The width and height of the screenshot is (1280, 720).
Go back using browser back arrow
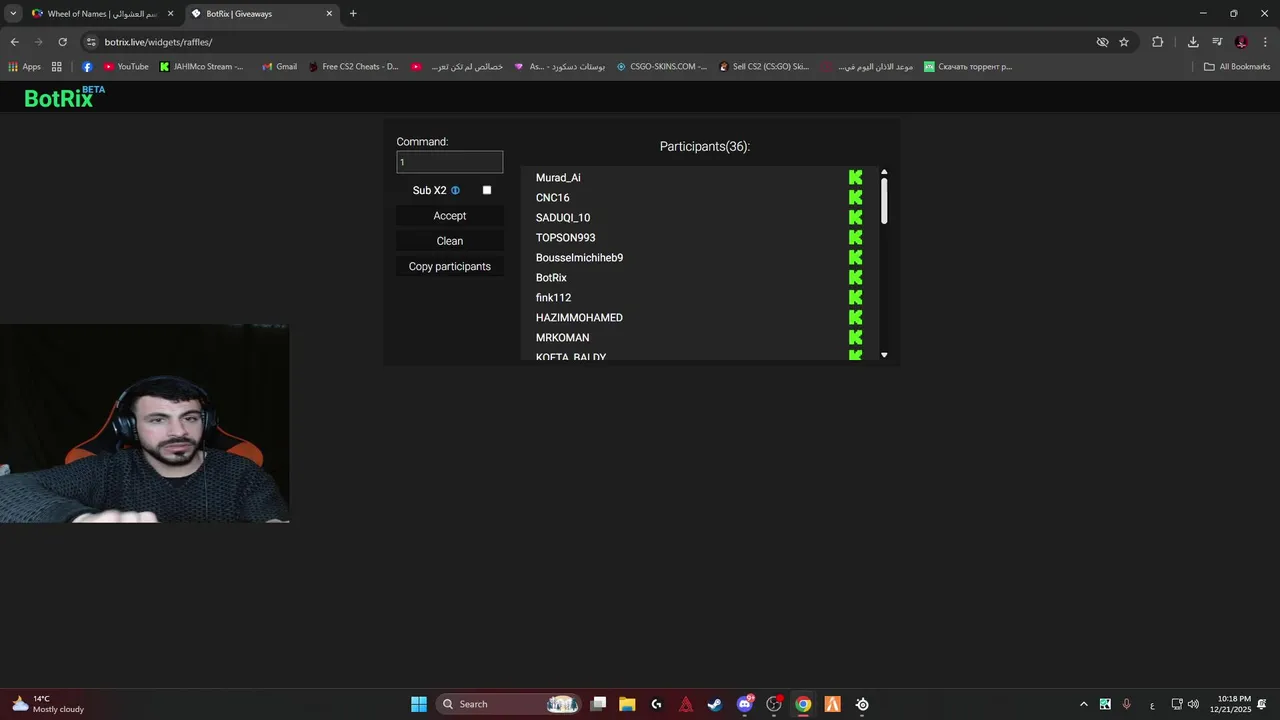(14, 42)
